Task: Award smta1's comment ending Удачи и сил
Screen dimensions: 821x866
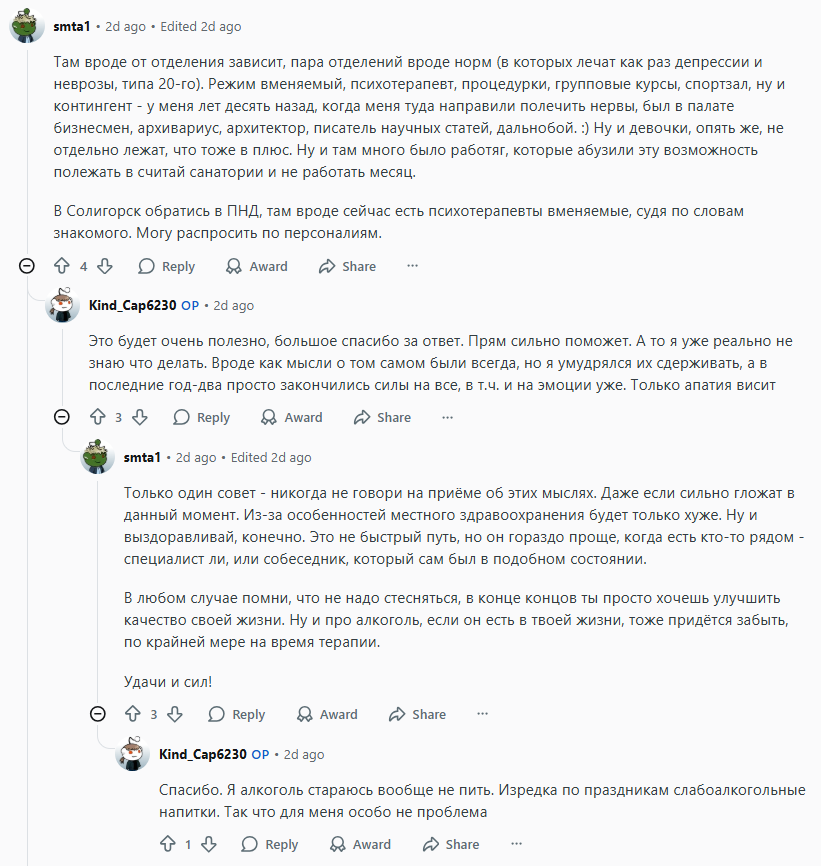Action: coord(327,714)
